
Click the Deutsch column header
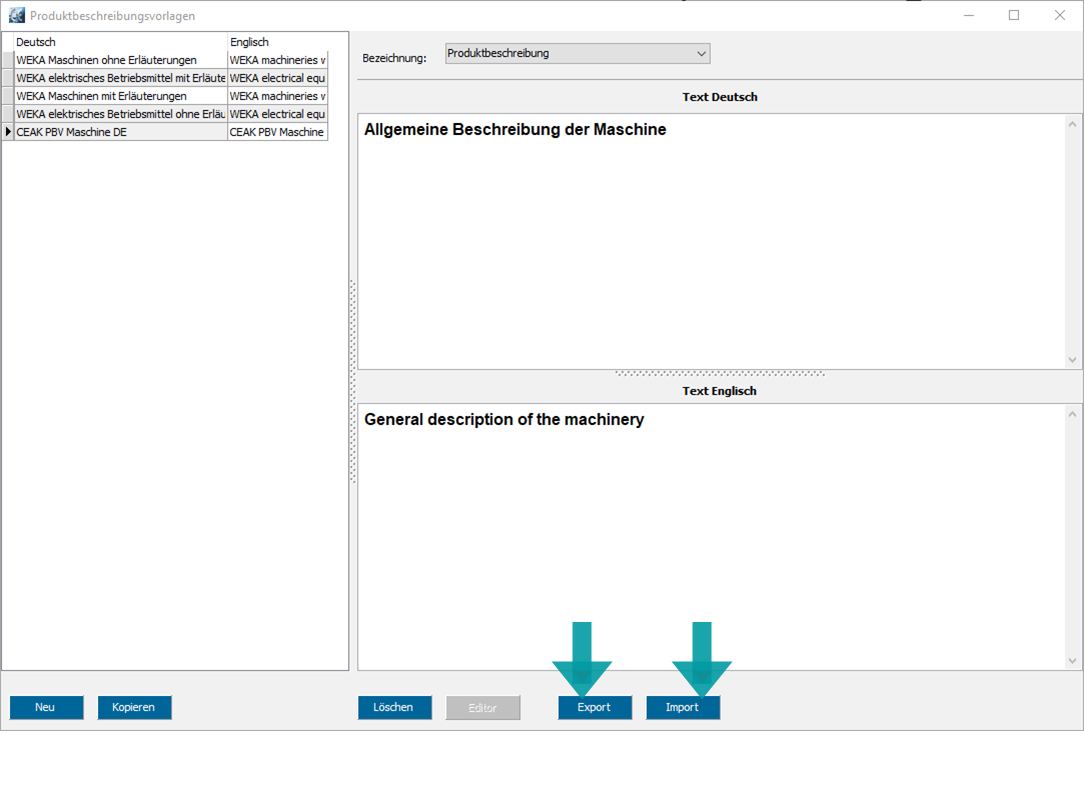[120, 42]
